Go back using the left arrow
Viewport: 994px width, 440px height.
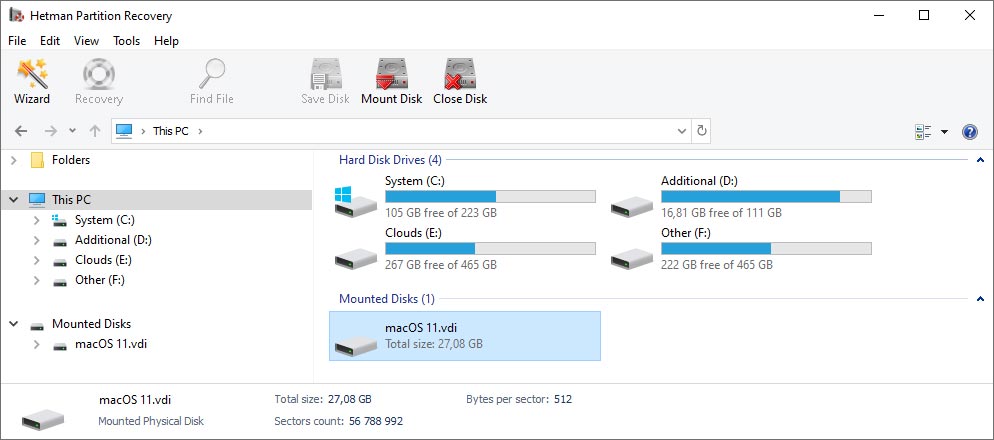pyautogui.click(x=21, y=131)
